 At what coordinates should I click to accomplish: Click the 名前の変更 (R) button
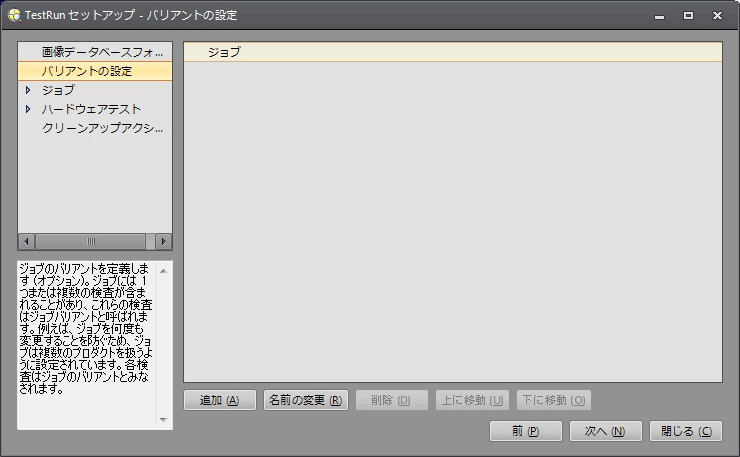[x=305, y=400]
